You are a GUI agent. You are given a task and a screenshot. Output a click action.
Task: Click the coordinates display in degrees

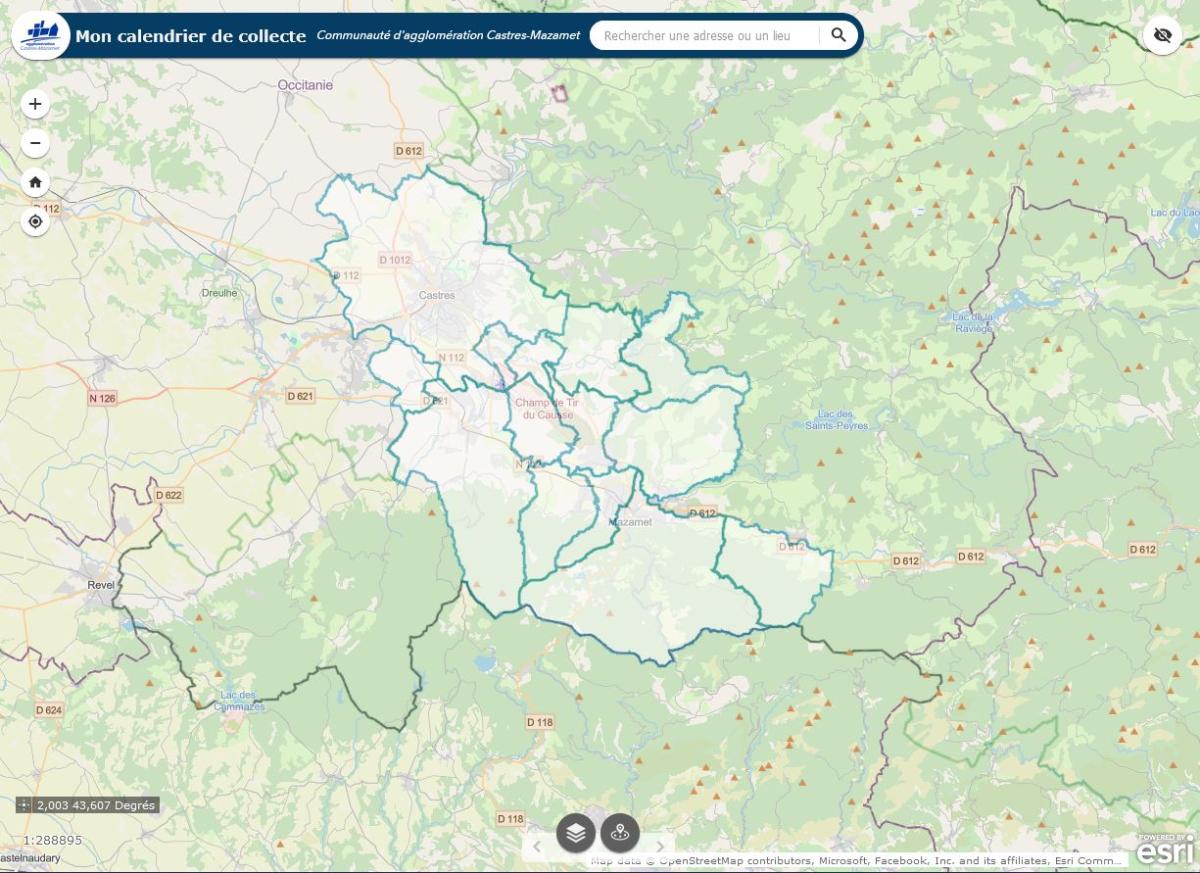97,805
